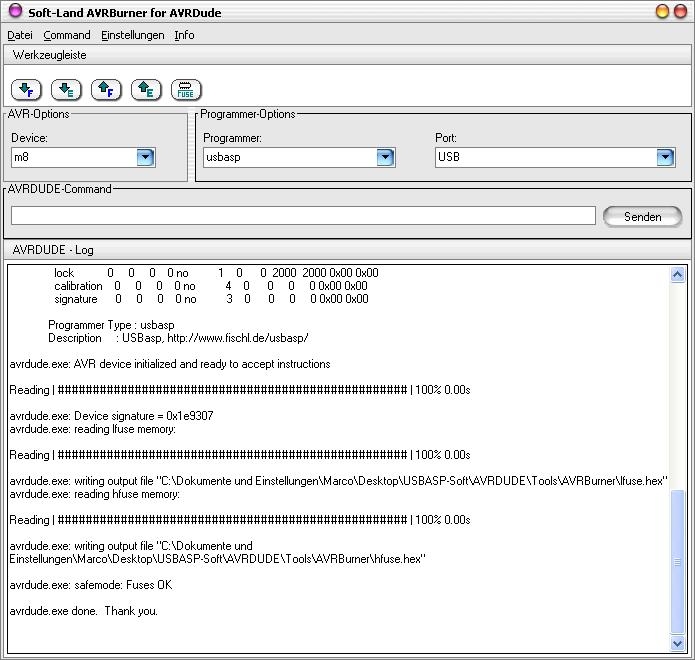
Task: Click the upload EEPROM (arrow up E) icon
Action: (146, 90)
